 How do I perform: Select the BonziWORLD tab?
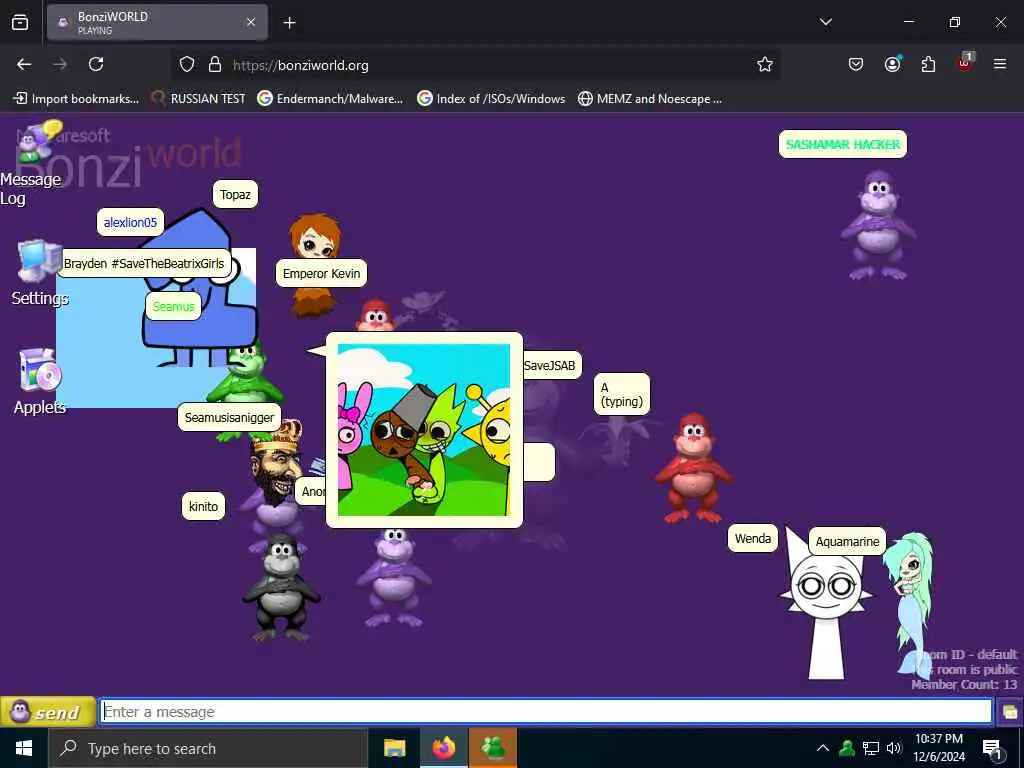tap(157, 22)
